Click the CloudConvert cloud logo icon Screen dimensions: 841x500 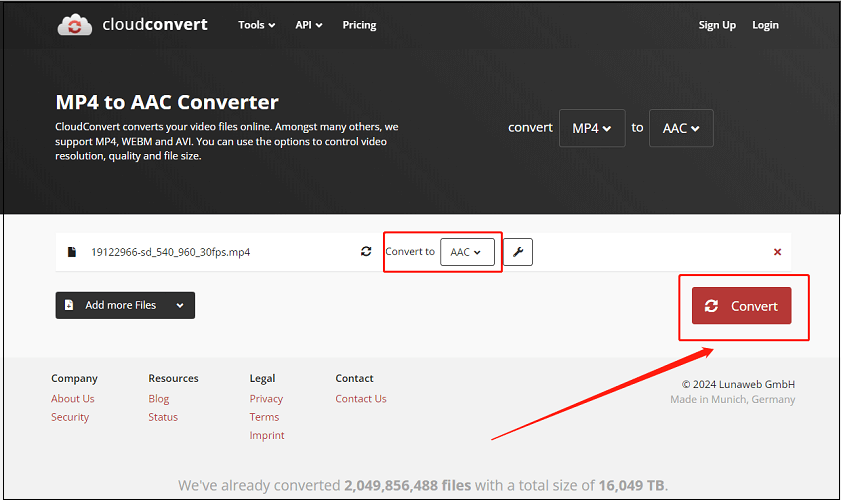[75, 25]
